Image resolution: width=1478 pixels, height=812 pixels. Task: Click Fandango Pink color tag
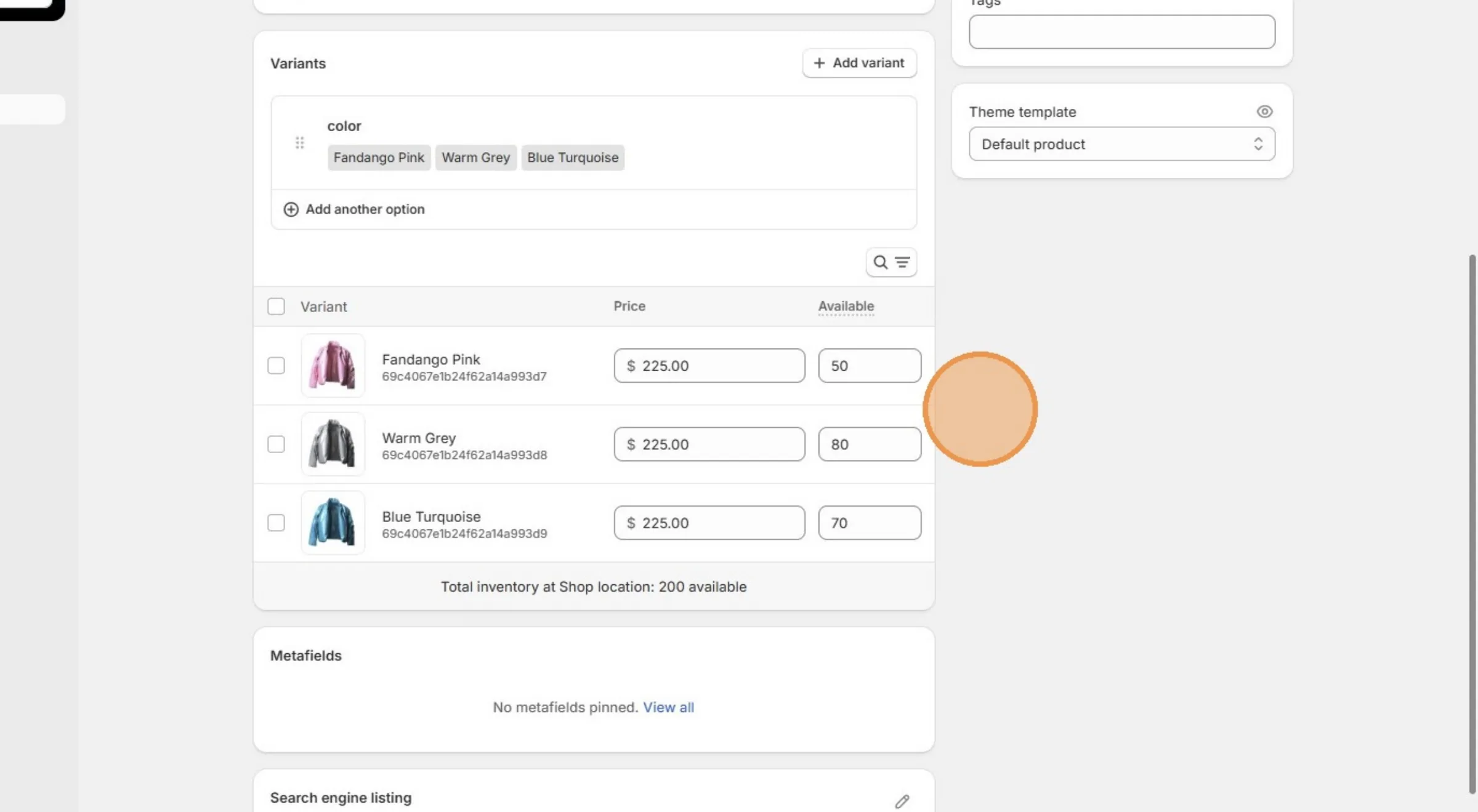[379, 158]
